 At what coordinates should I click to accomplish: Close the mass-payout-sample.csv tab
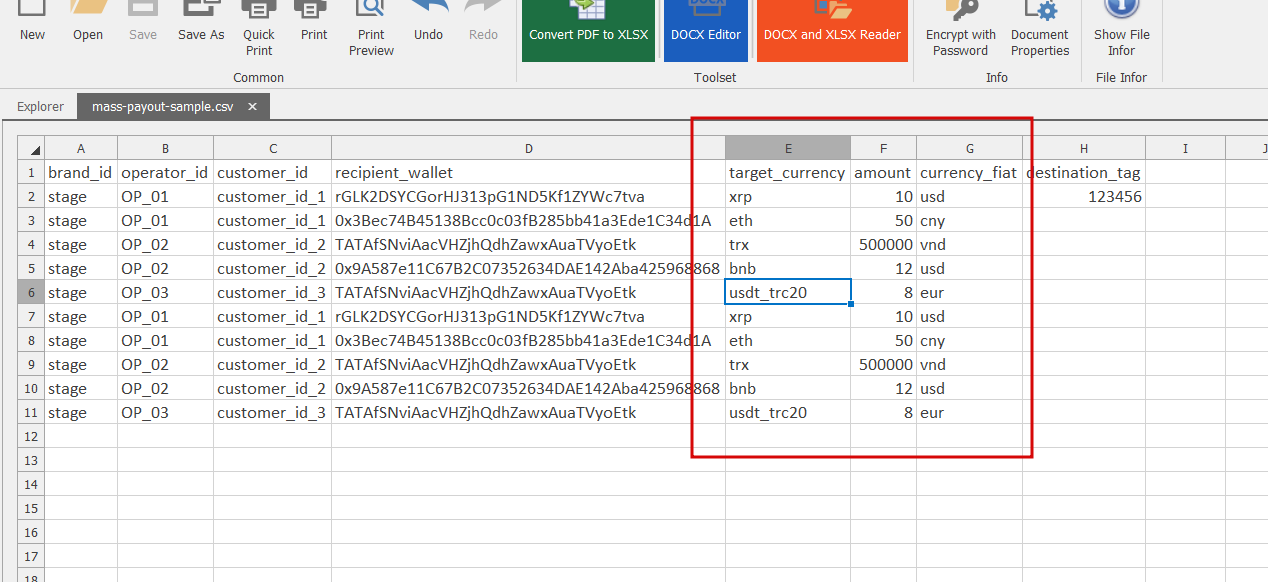tap(253, 106)
